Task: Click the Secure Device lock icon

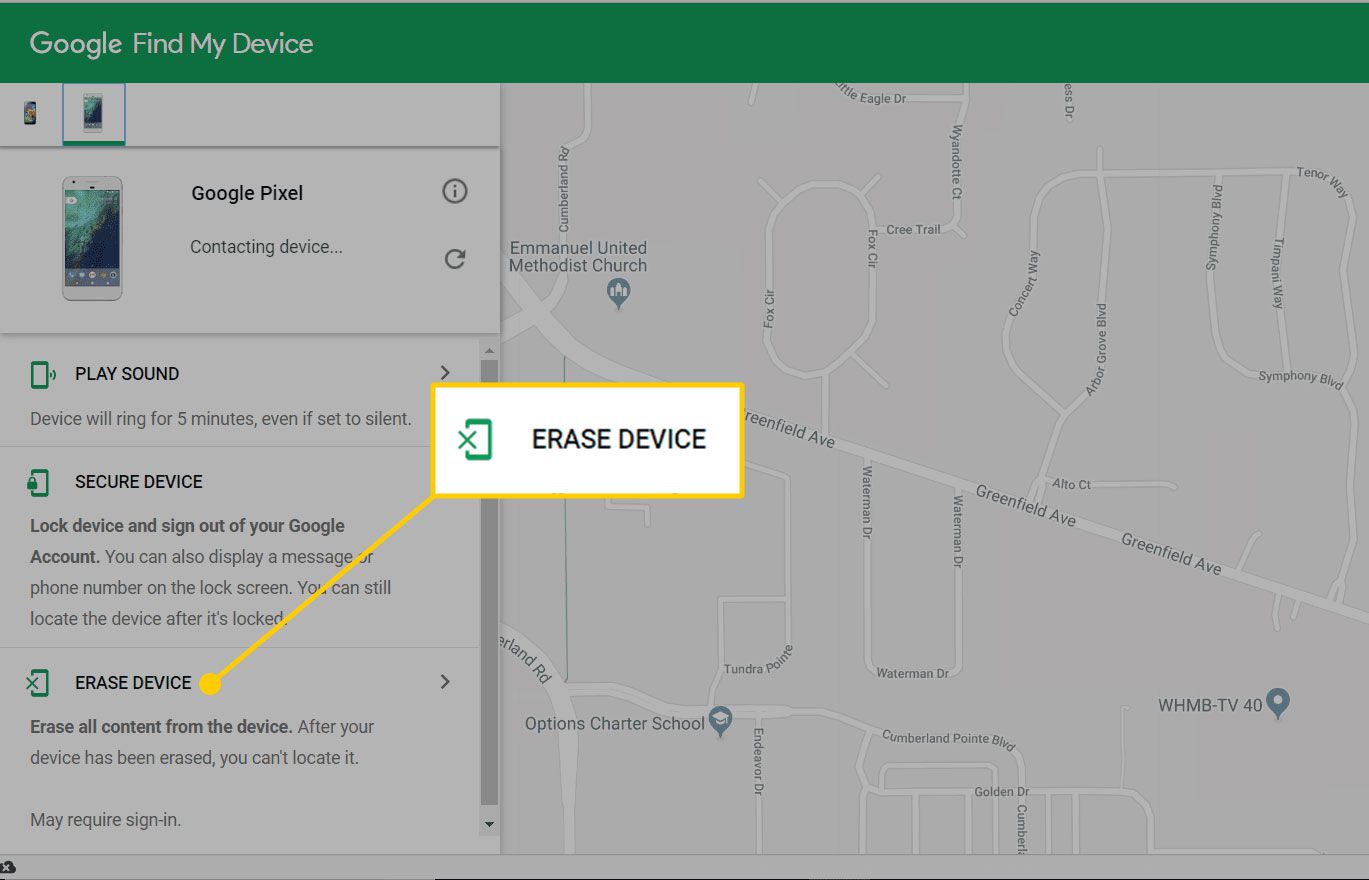Action: (x=38, y=483)
